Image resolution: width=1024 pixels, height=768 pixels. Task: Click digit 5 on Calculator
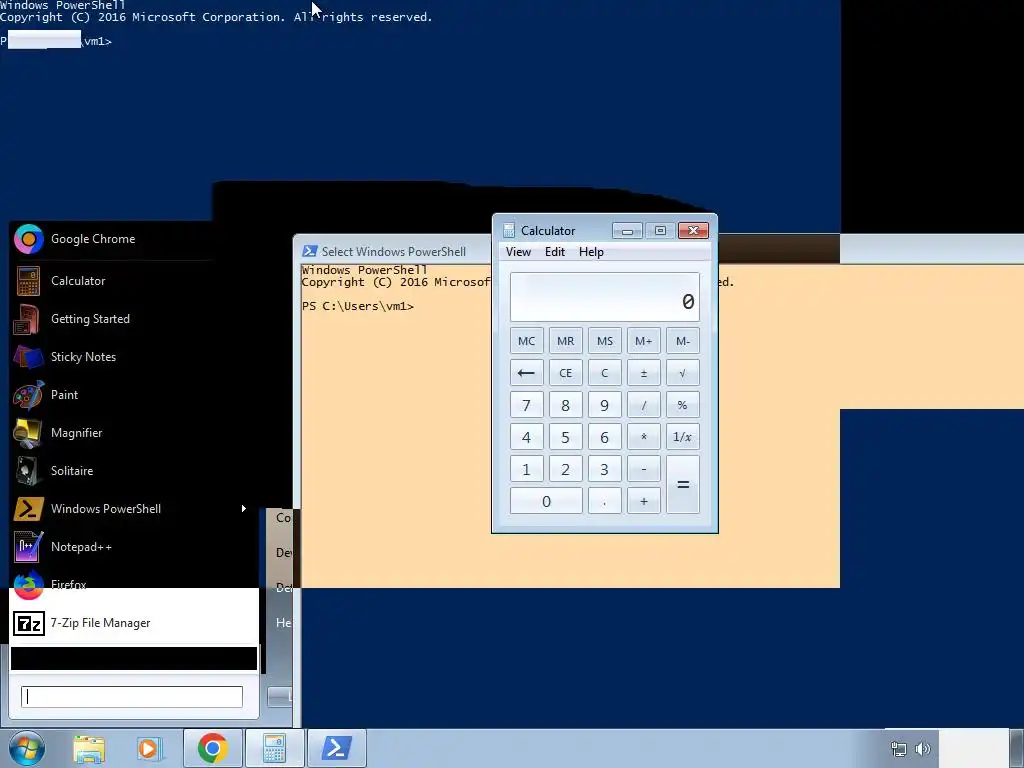(x=566, y=437)
